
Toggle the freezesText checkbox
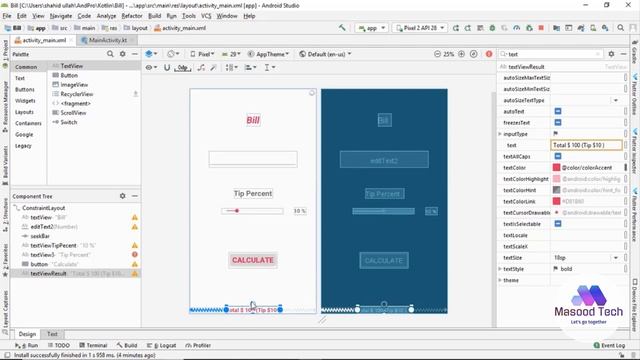(558, 122)
